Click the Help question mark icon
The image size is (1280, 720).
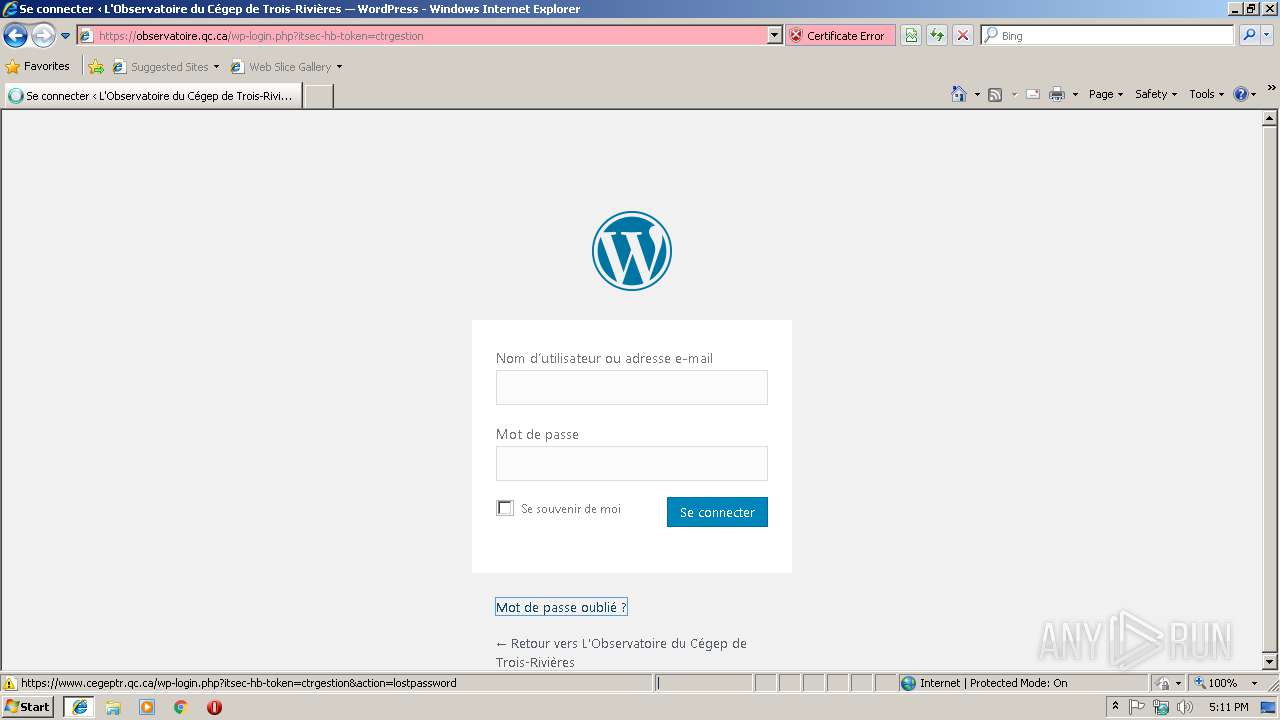(x=1241, y=94)
